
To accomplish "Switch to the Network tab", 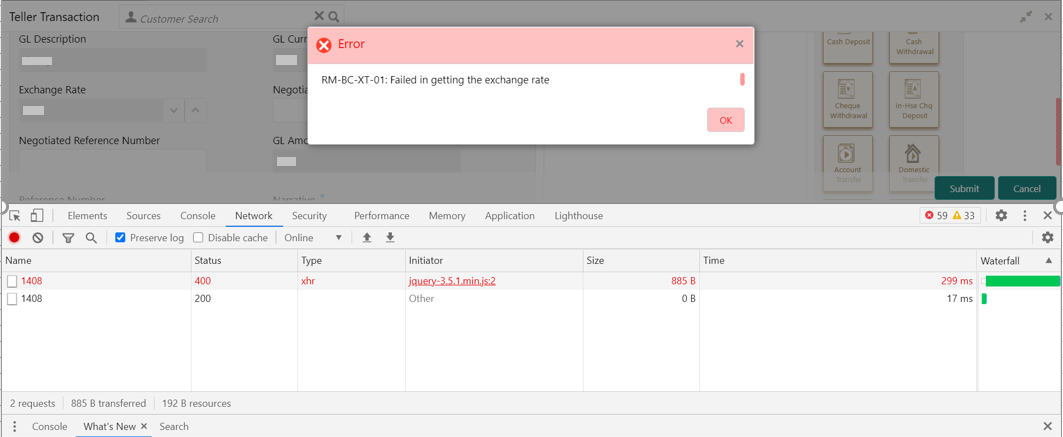I will pyautogui.click(x=254, y=215).
